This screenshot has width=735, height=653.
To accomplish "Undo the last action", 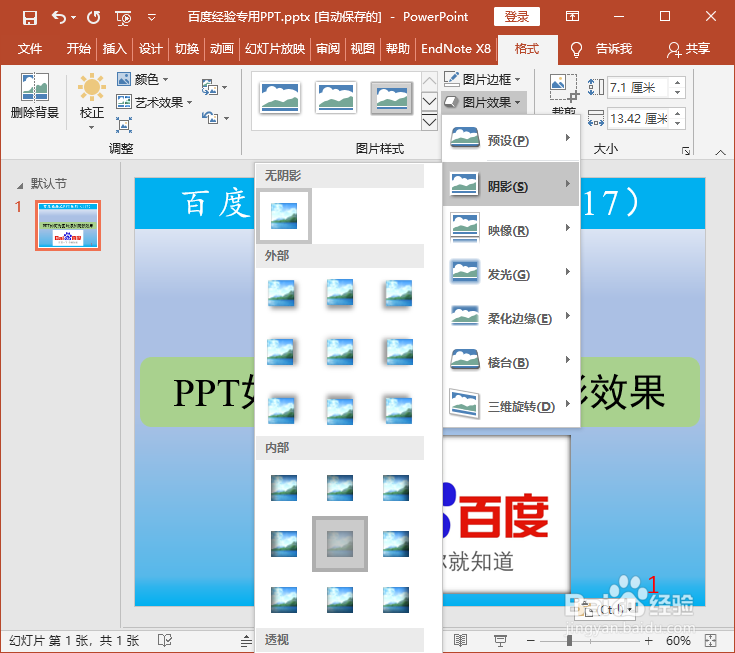I will tap(59, 17).
